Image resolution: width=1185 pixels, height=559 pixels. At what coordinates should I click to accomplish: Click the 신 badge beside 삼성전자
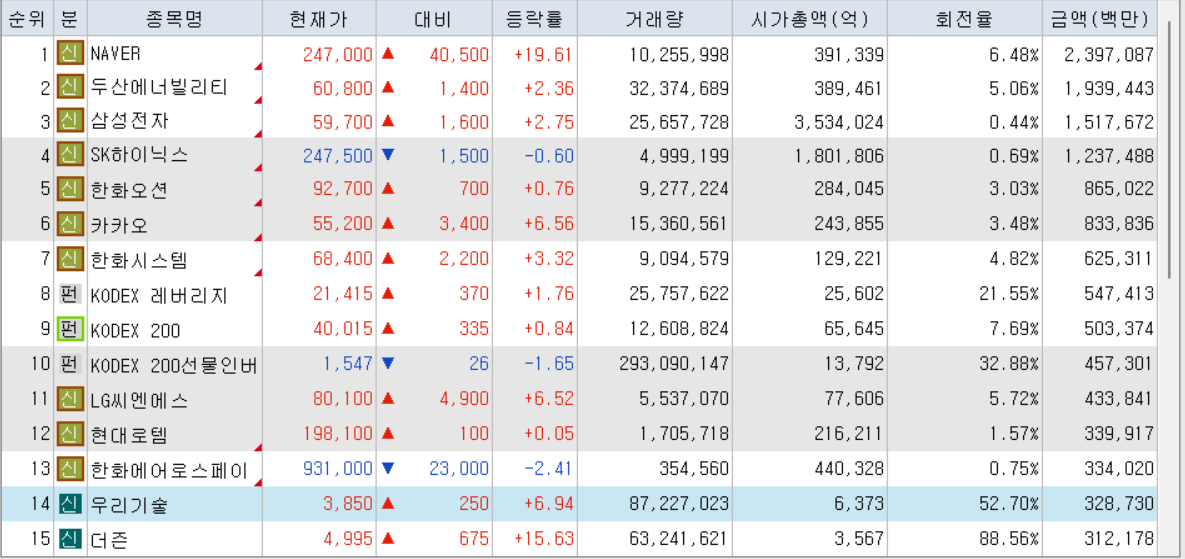point(70,122)
